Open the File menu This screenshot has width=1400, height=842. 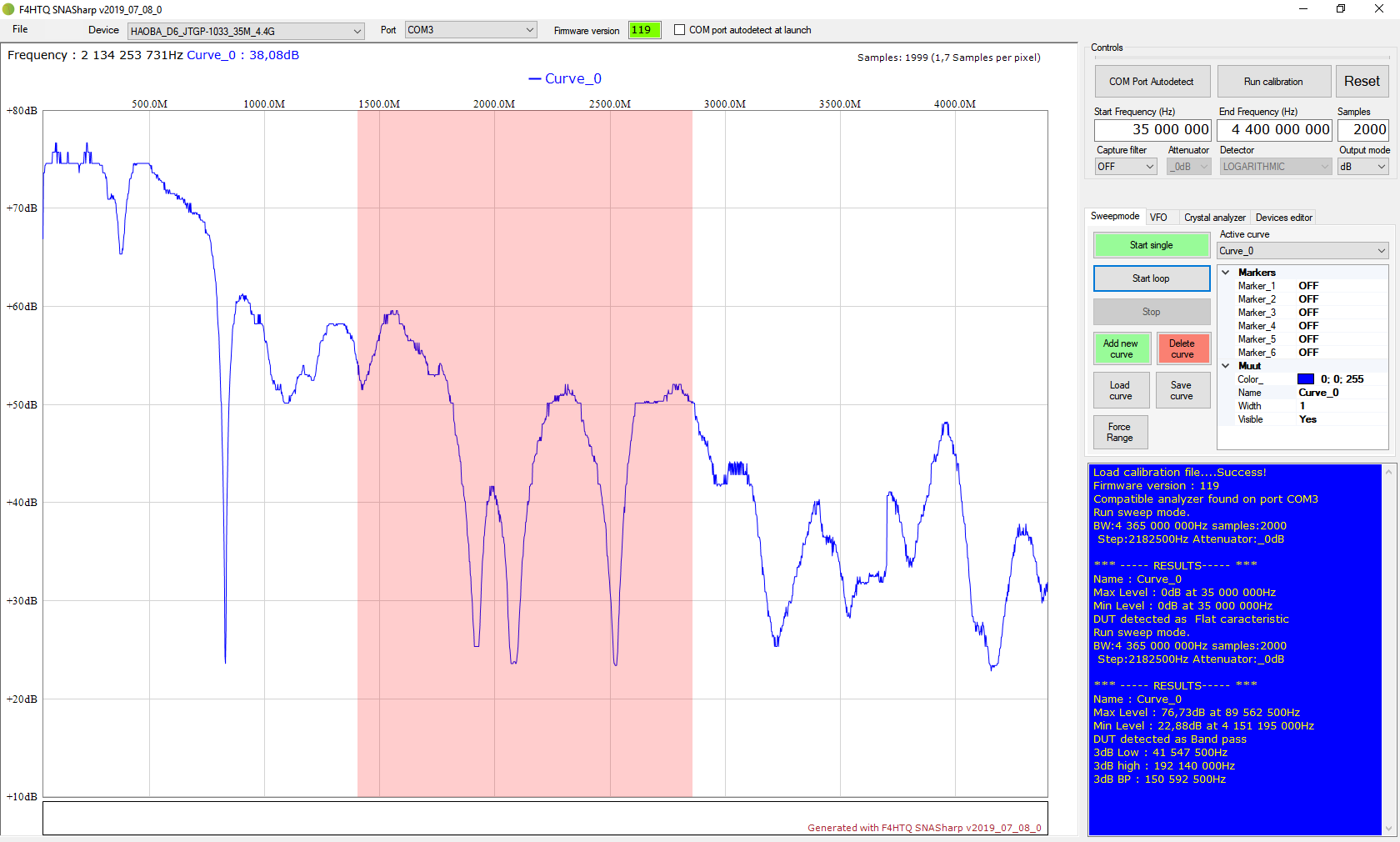pyautogui.click(x=20, y=29)
